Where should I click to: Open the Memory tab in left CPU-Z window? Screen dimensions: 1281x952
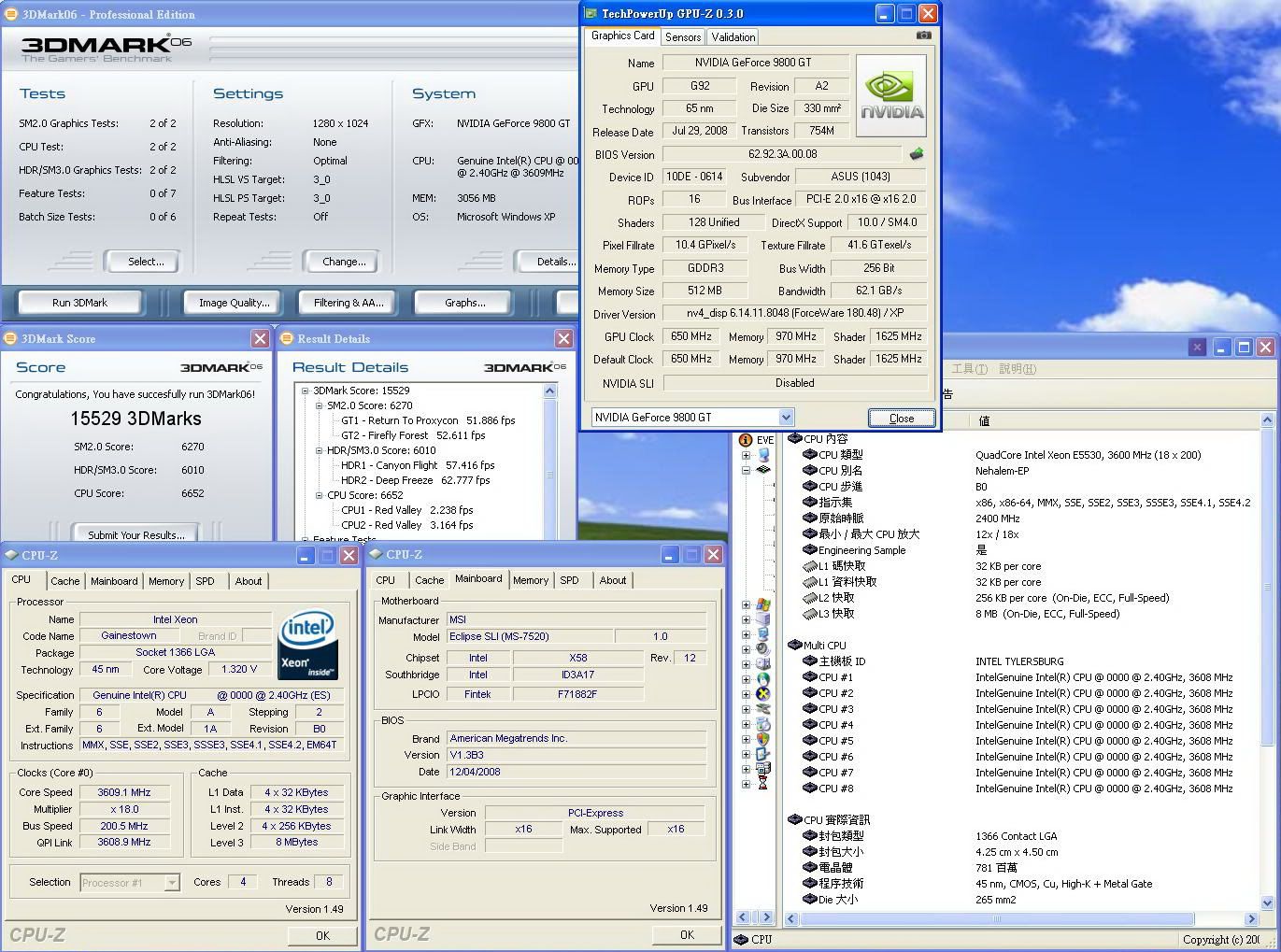point(166,581)
